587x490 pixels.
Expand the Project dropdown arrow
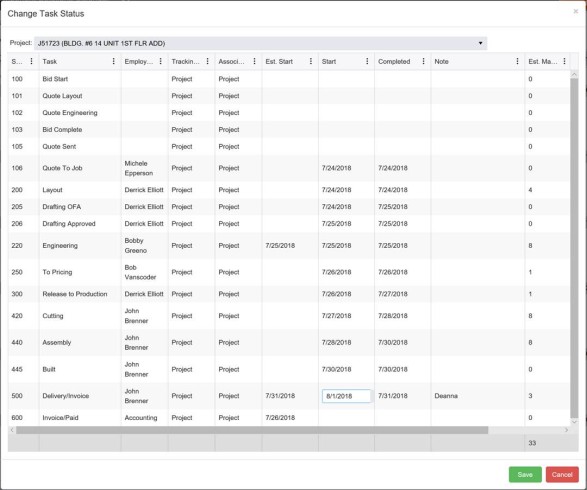pyautogui.click(x=480, y=43)
